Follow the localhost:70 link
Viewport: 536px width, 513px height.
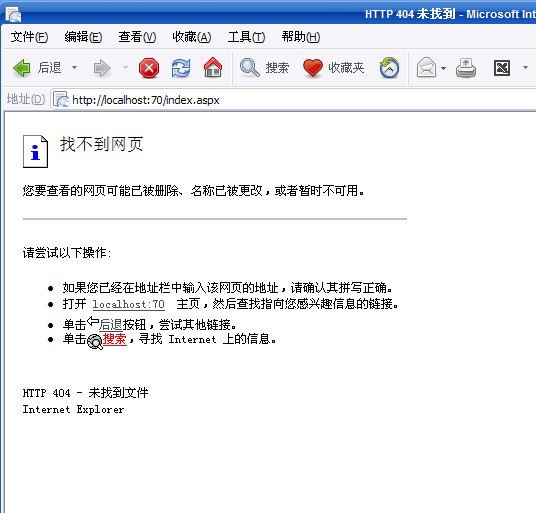[129, 304]
